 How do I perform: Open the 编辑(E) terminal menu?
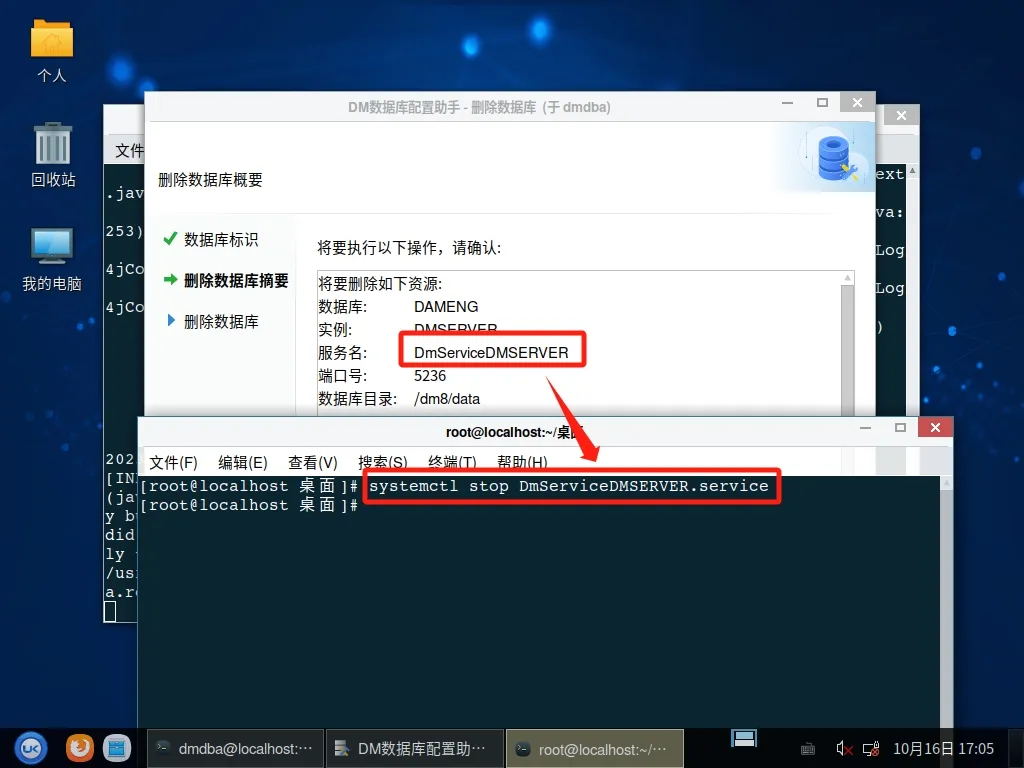point(243,462)
